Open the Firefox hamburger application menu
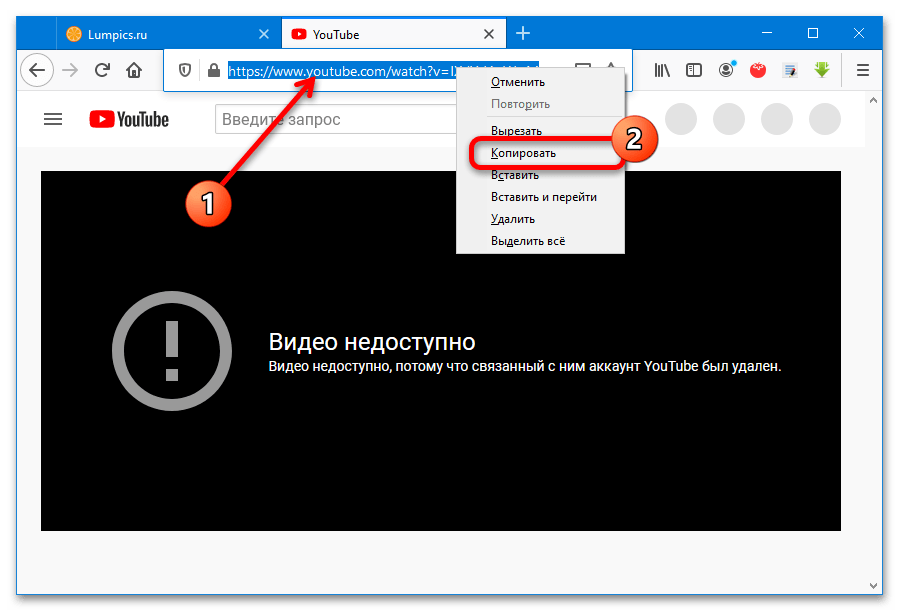The height and width of the screenshot is (611, 899). (863, 70)
